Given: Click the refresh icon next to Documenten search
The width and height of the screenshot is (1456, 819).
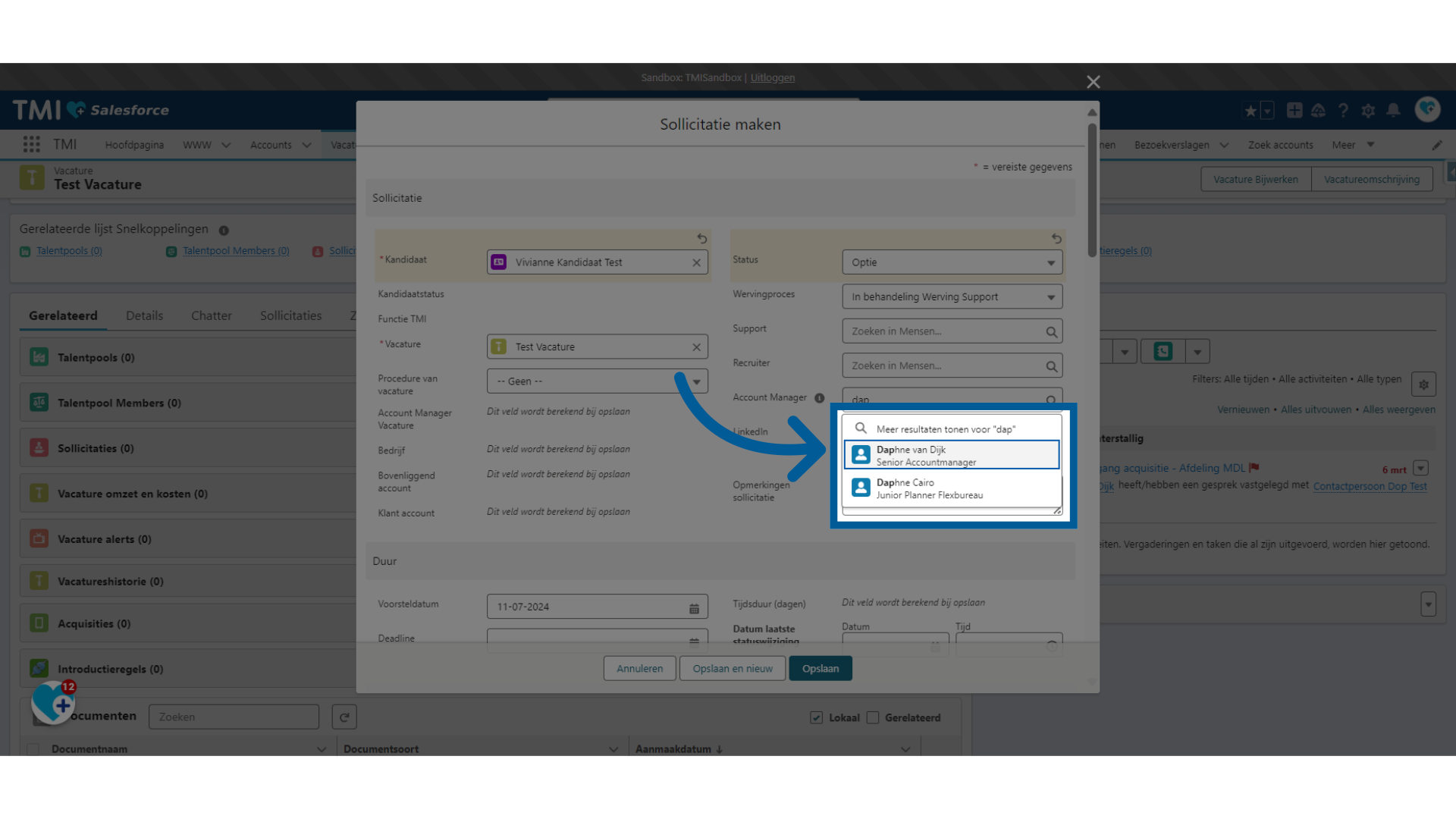Looking at the screenshot, I should click(x=344, y=717).
